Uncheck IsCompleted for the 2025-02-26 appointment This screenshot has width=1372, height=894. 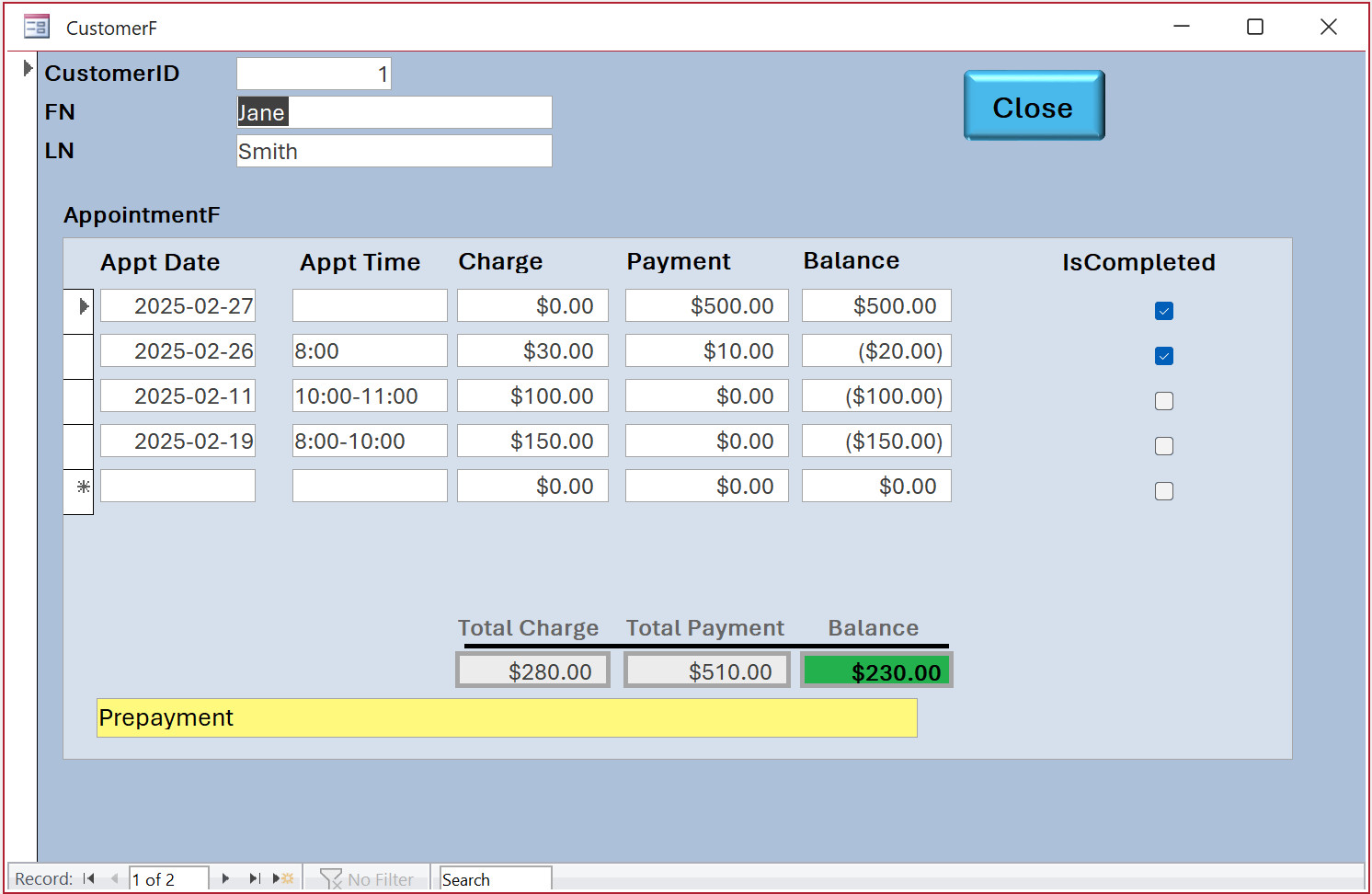pos(1163,356)
